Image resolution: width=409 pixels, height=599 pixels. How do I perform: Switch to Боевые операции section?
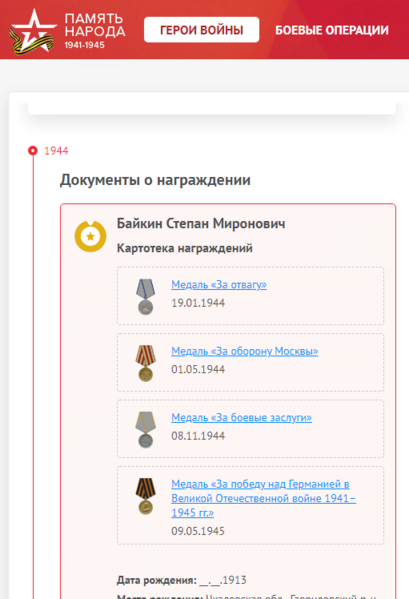click(332, 30)
